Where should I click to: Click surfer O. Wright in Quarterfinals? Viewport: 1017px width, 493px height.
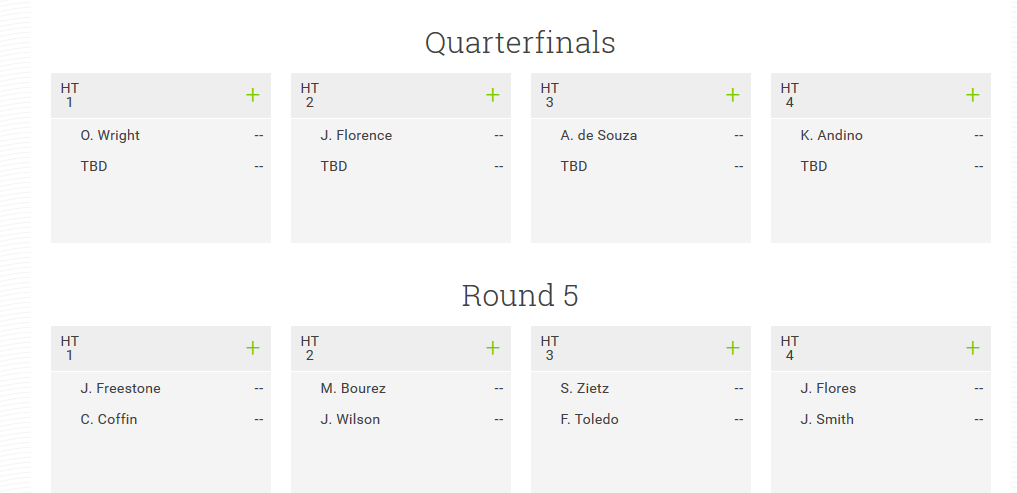[110, 136]
